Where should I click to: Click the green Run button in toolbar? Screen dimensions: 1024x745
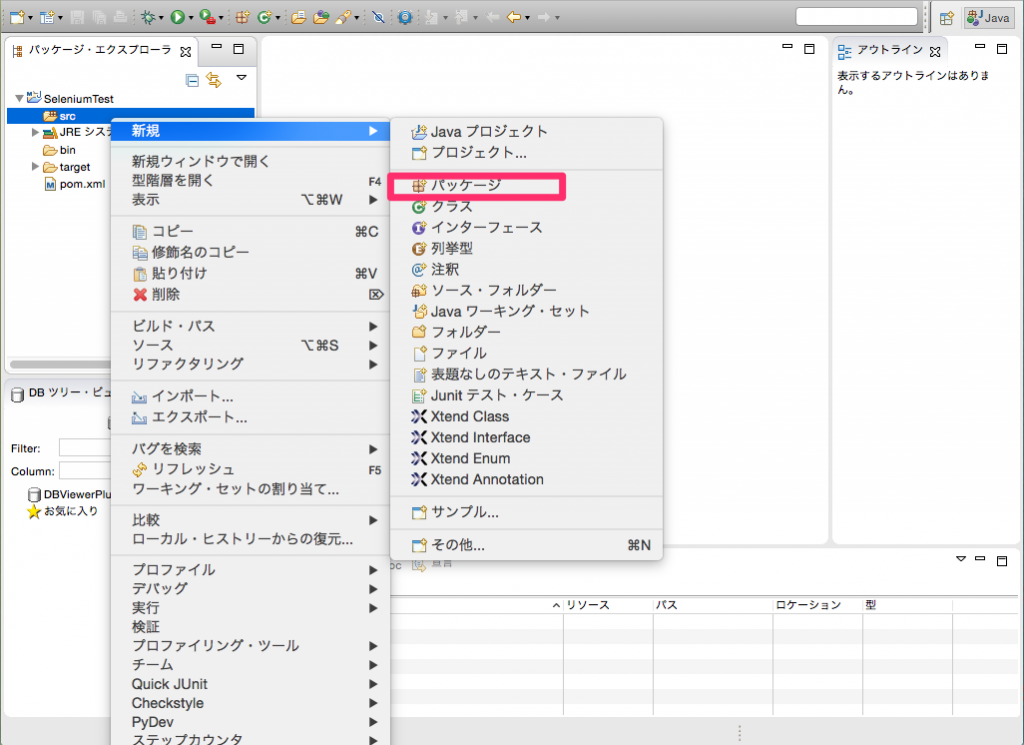177,17
